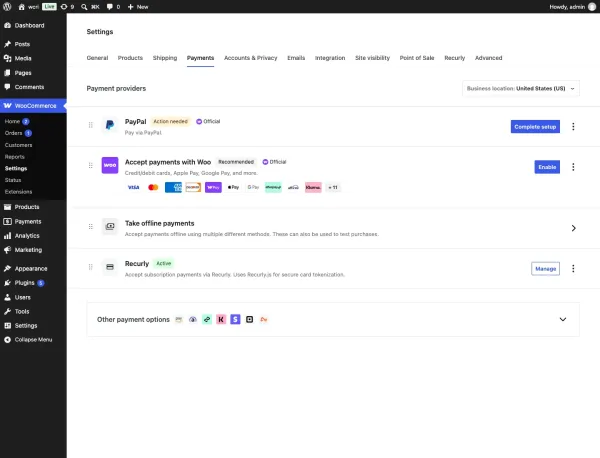Switch to Advanced settings tab
This screenshot has width=600, height=458.
488,58
